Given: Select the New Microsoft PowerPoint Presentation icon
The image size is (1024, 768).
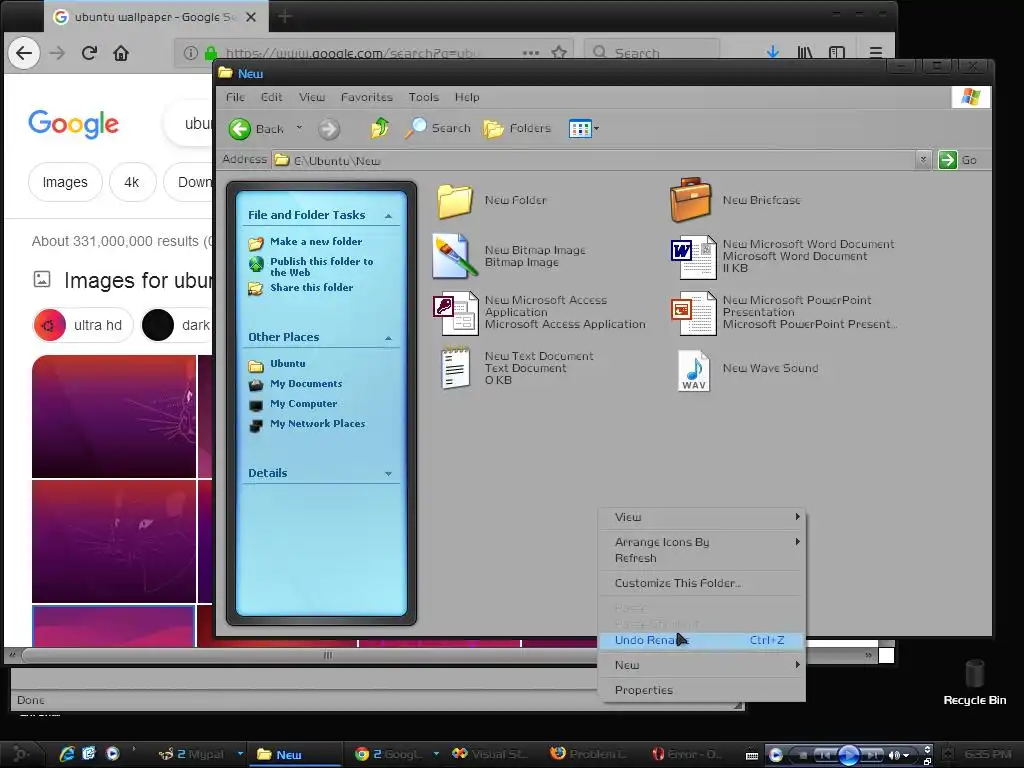Looking at the screenshot, I should click(694, 313).
